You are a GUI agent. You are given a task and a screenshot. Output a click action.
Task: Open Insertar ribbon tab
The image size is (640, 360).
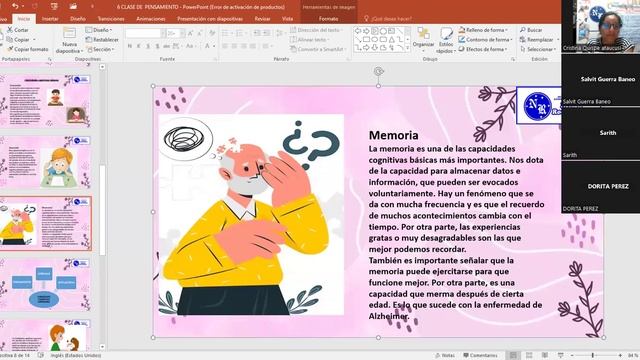coord(50,19)
